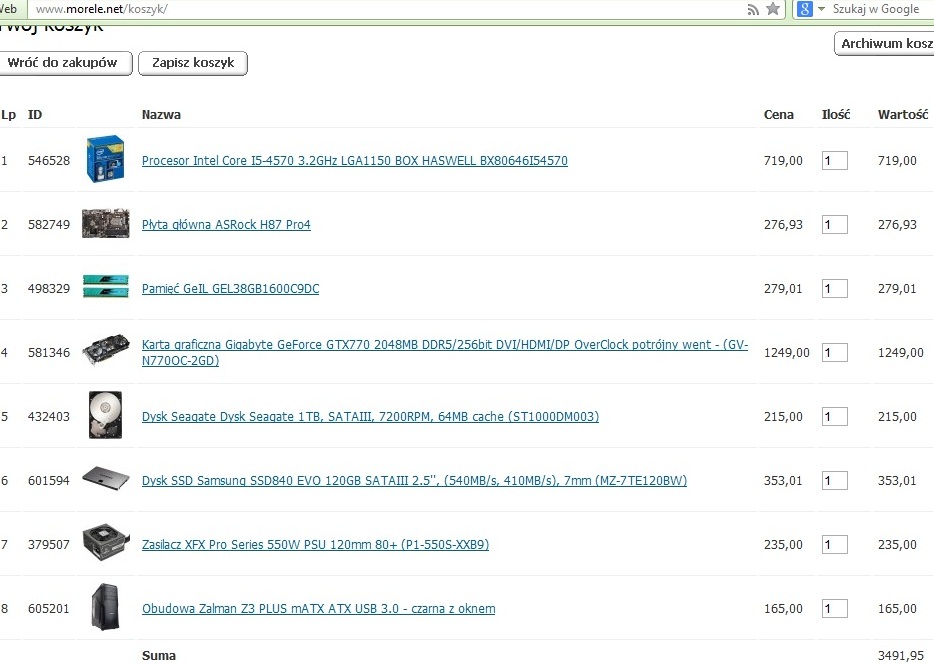Viewport: 934px width, 664px height.
Task: Click the morele.net address bar URL
Action: (x=102, y=9)
